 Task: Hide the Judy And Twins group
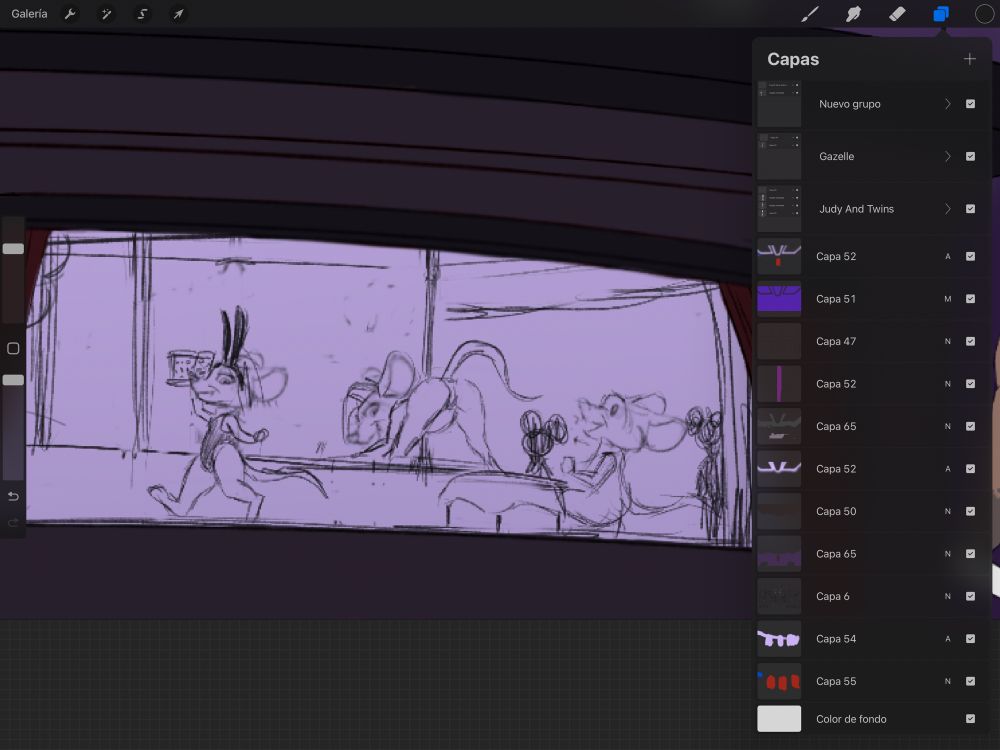pos(970,209)
